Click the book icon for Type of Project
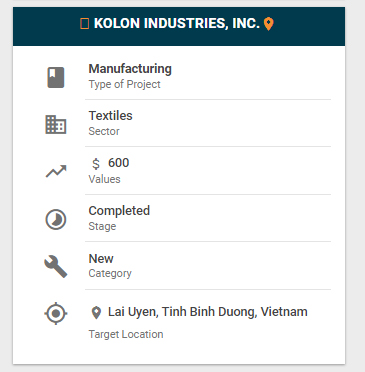The height and width of the screenshot is (372, 365). coord(56,77)
